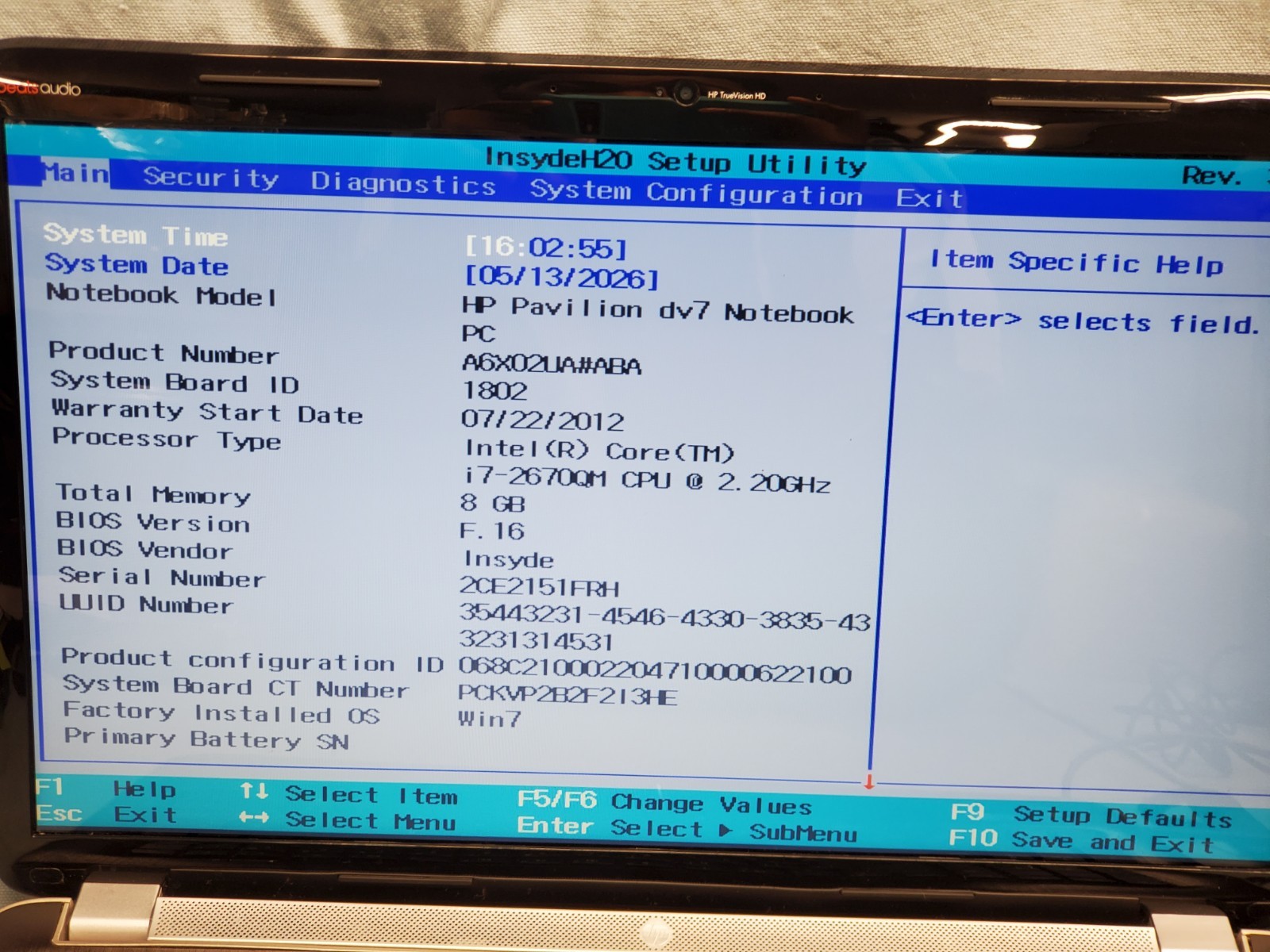Click the F1 Help hint
This screenshot has width=1270, height=952.
(106, 788)
